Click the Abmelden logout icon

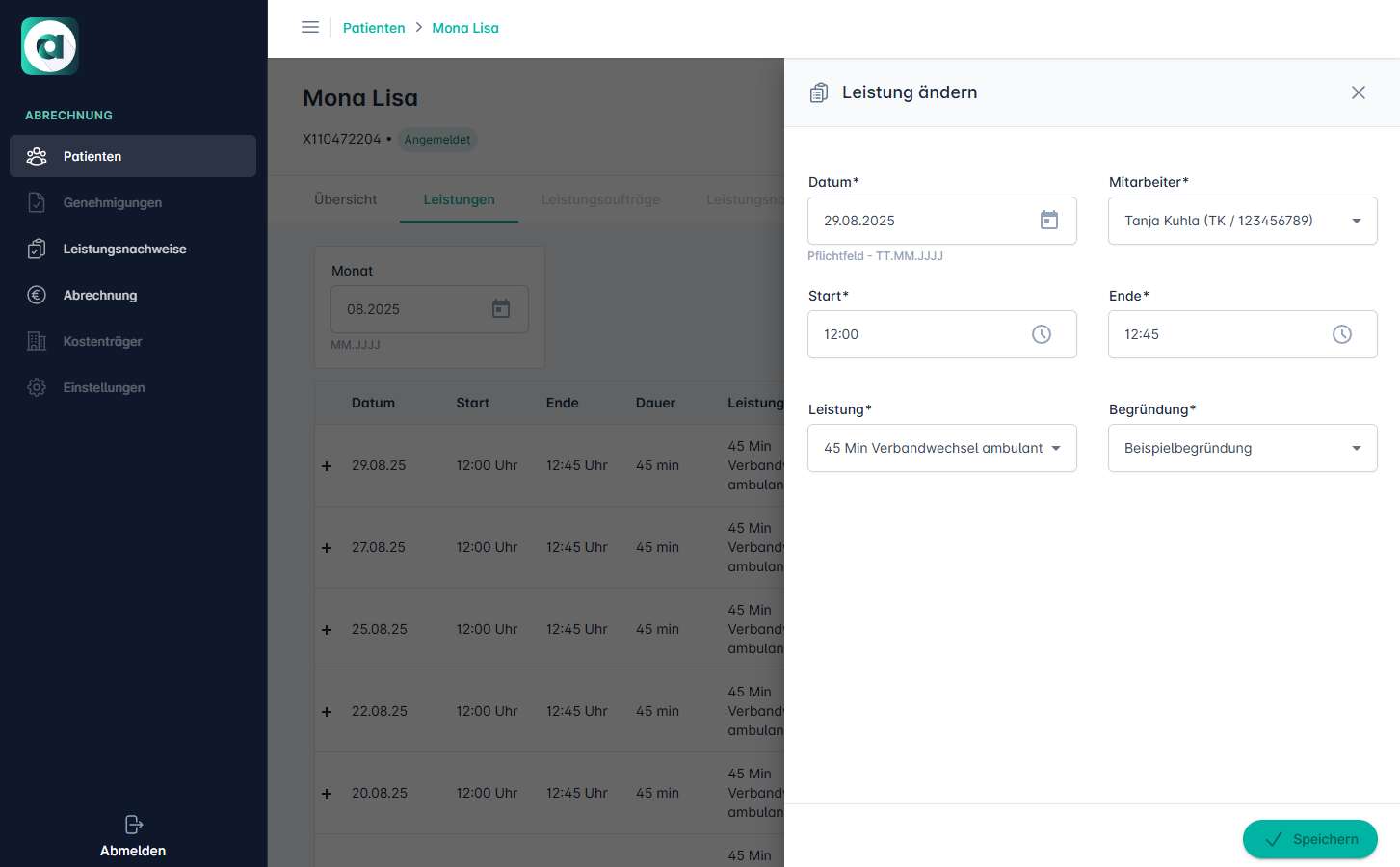133,825
